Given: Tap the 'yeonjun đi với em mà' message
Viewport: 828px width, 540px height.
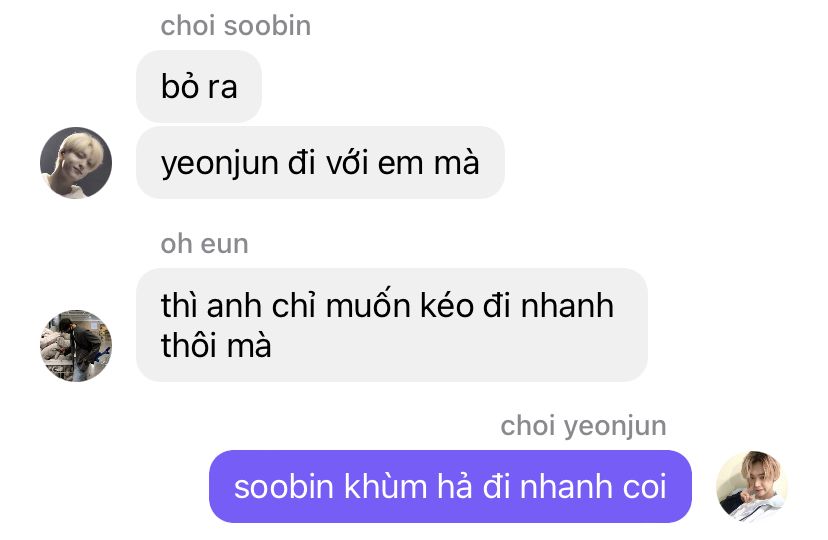Looking at the screenshot, I should tap(321, 163).
